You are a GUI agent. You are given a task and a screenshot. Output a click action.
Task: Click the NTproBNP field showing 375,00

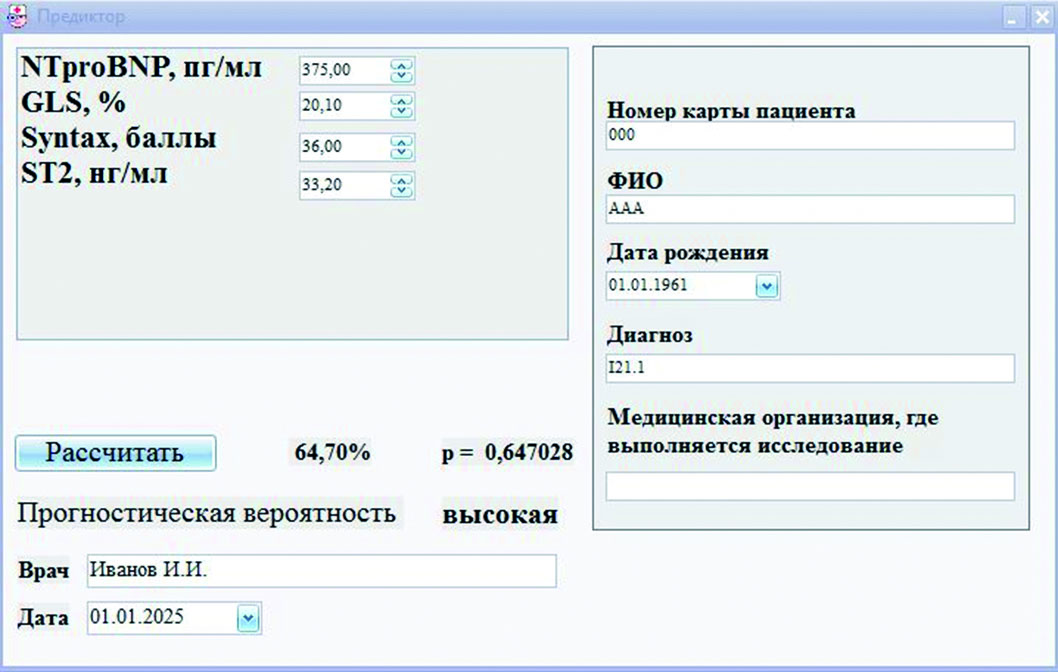(x=343, y=71)
